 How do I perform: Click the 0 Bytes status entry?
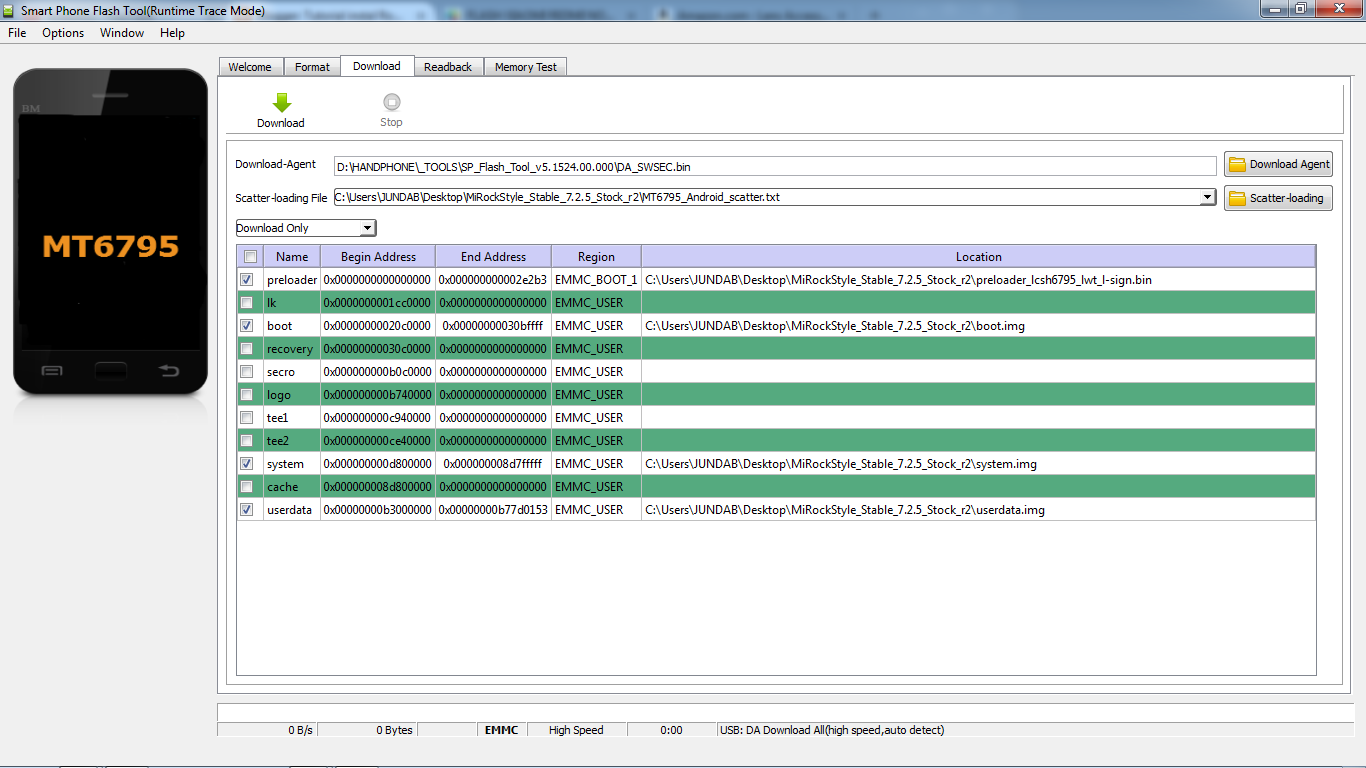coord(394,730)
